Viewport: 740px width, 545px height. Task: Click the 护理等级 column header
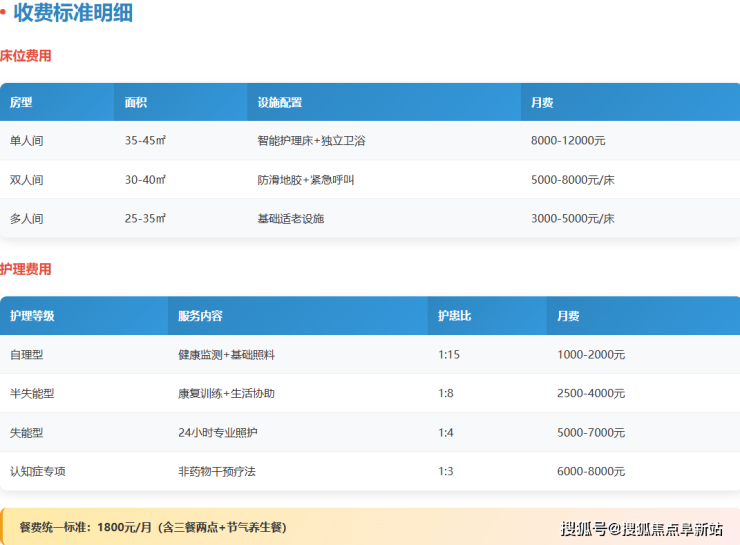(32, 316)
